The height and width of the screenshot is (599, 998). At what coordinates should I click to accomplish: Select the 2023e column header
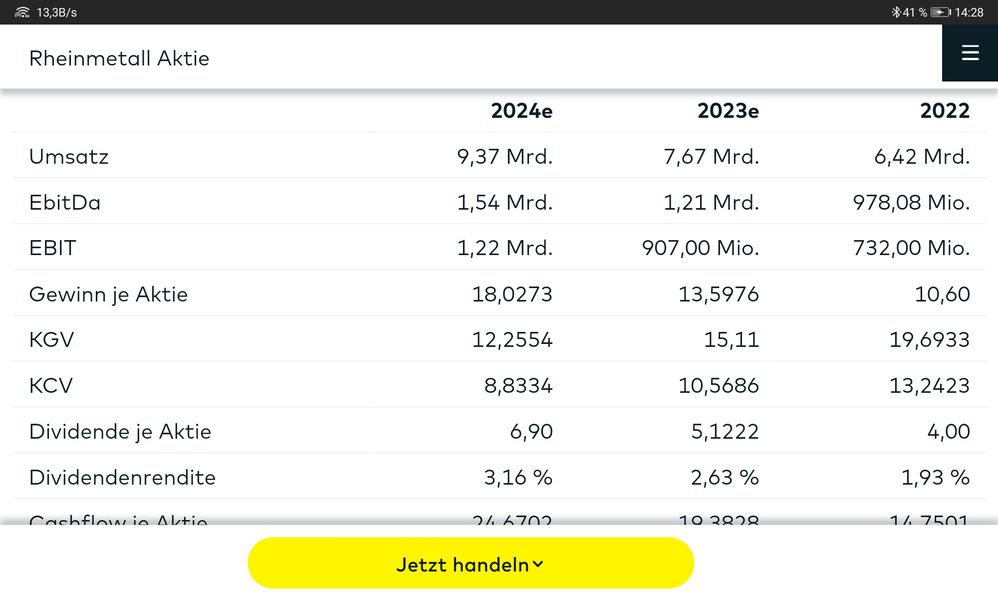click(x=728, y=111)
